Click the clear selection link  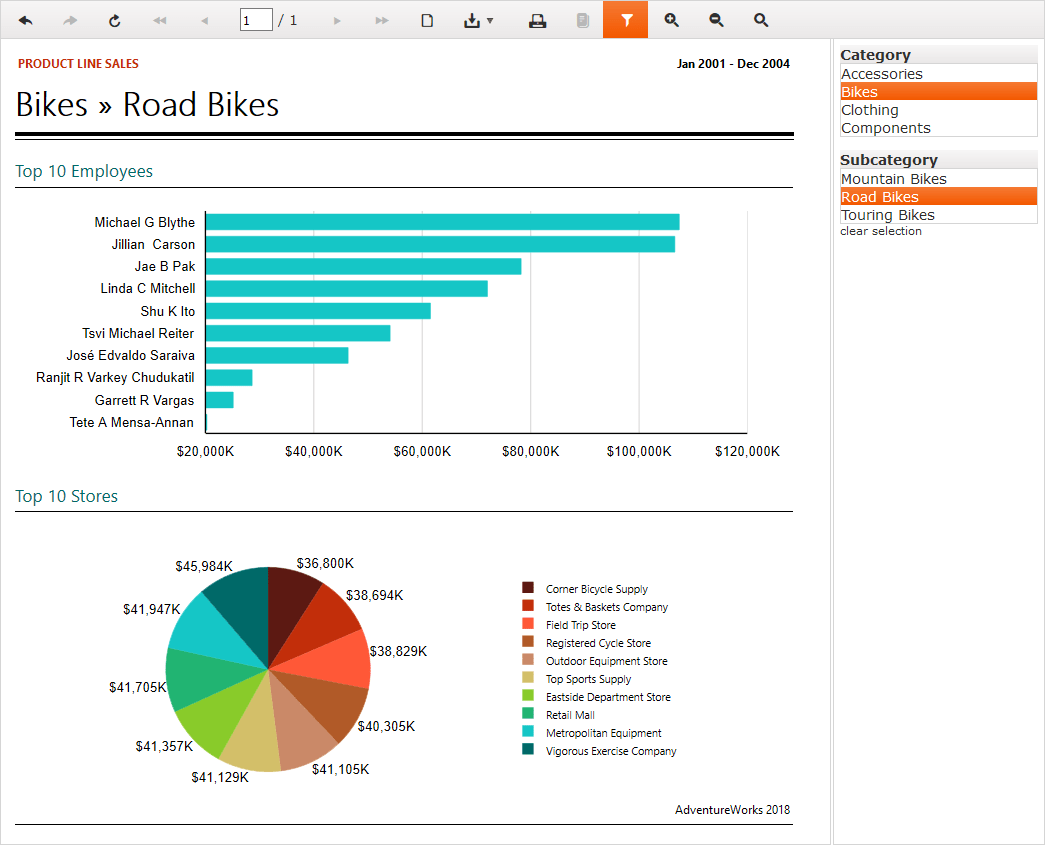click(x=881, y=231)
